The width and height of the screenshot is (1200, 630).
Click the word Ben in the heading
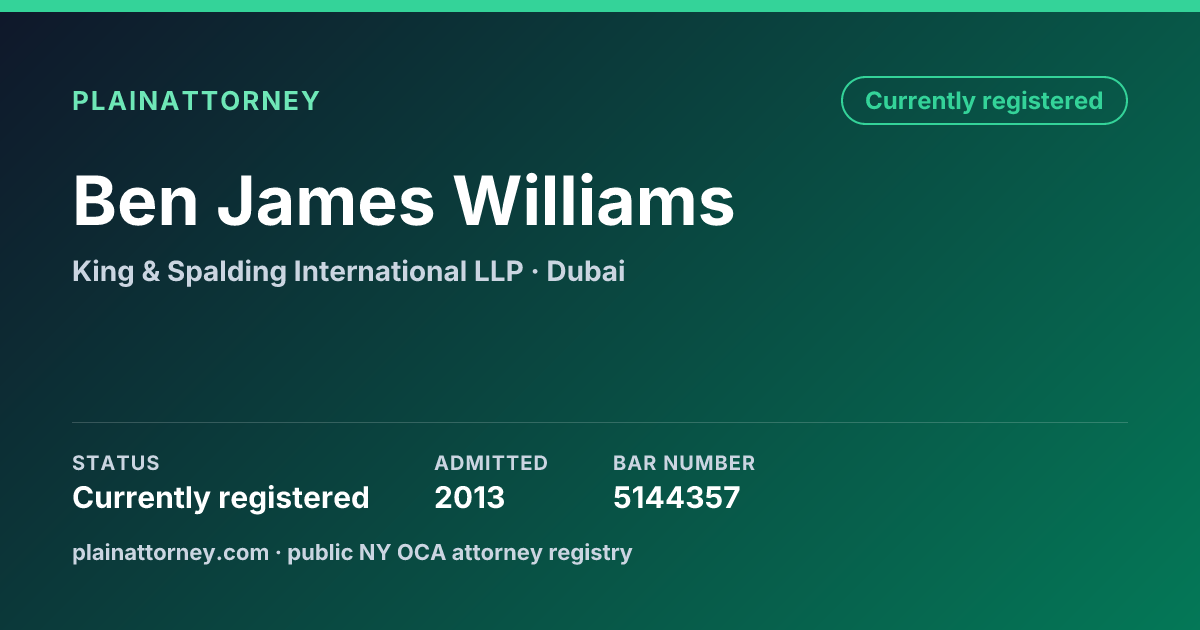pyautogui.click(x=135, y=201)
